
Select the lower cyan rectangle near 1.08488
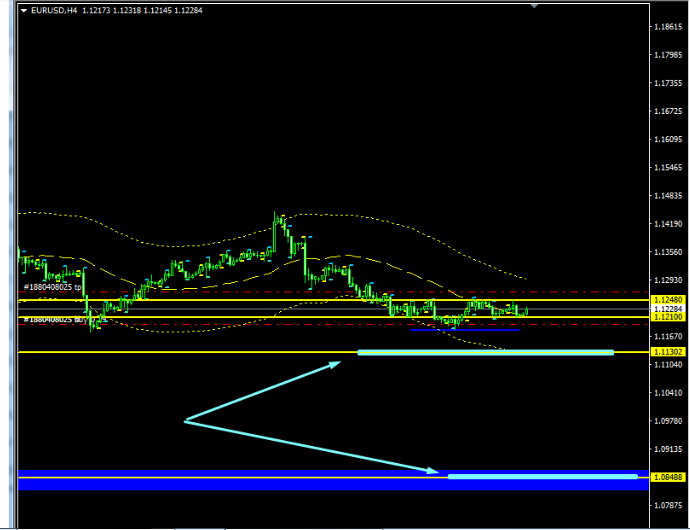pyautogui.click(x=542, y=476)
